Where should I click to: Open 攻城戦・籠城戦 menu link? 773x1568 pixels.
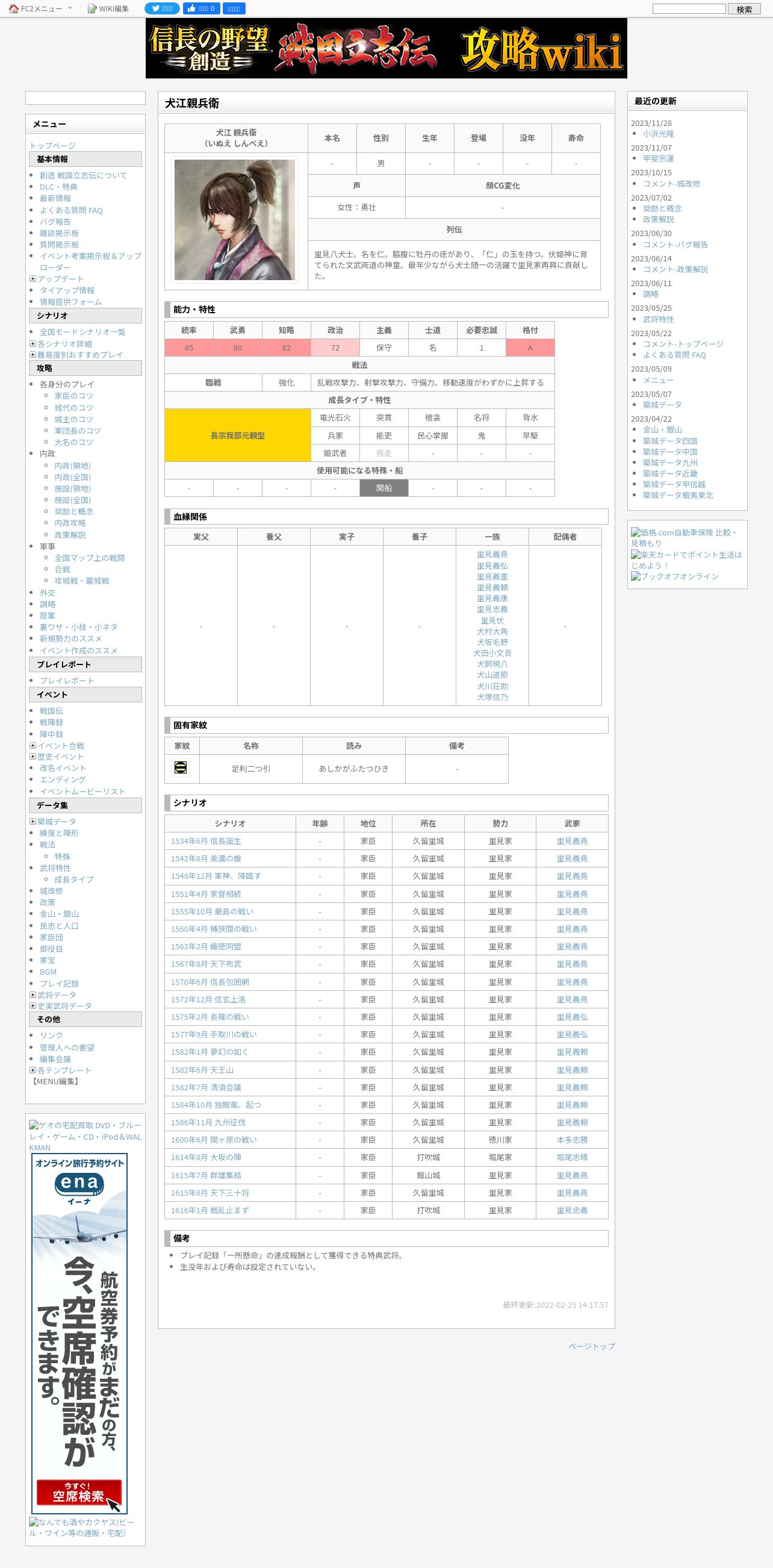pyautogui.click(x=82, y=581)
